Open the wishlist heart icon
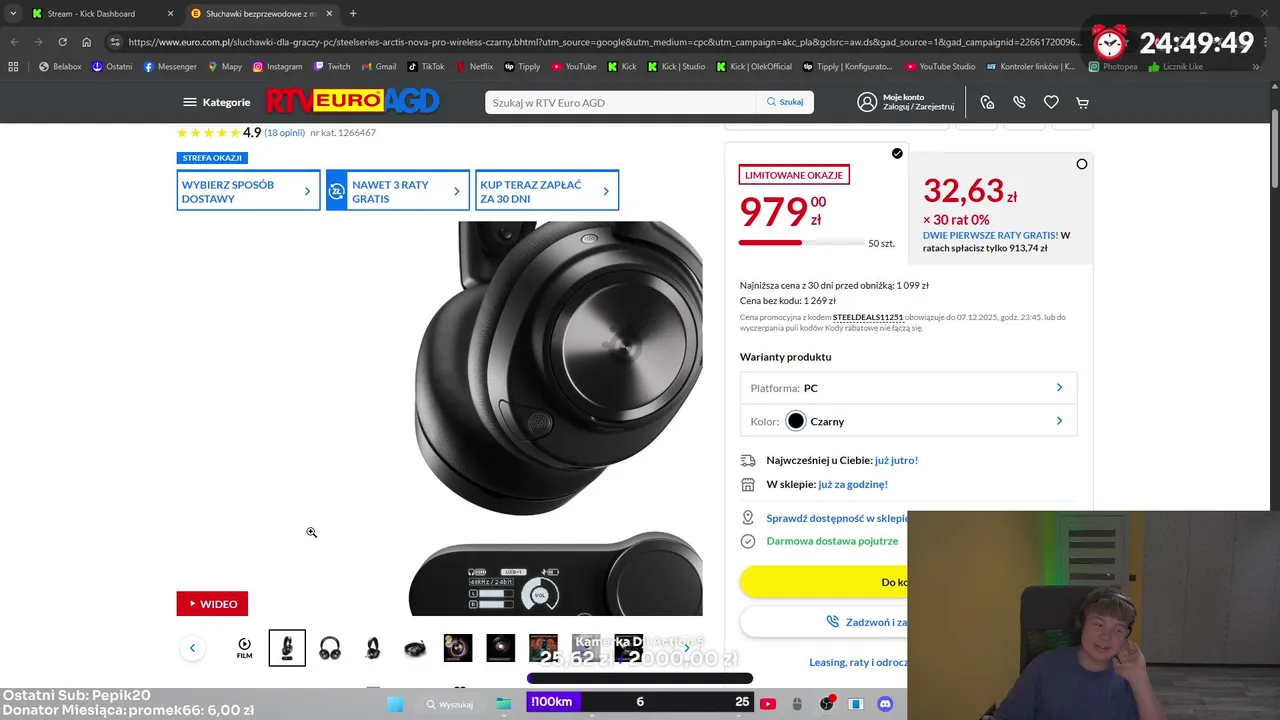Screen dimensions: 1280x720 point(1051,102)
